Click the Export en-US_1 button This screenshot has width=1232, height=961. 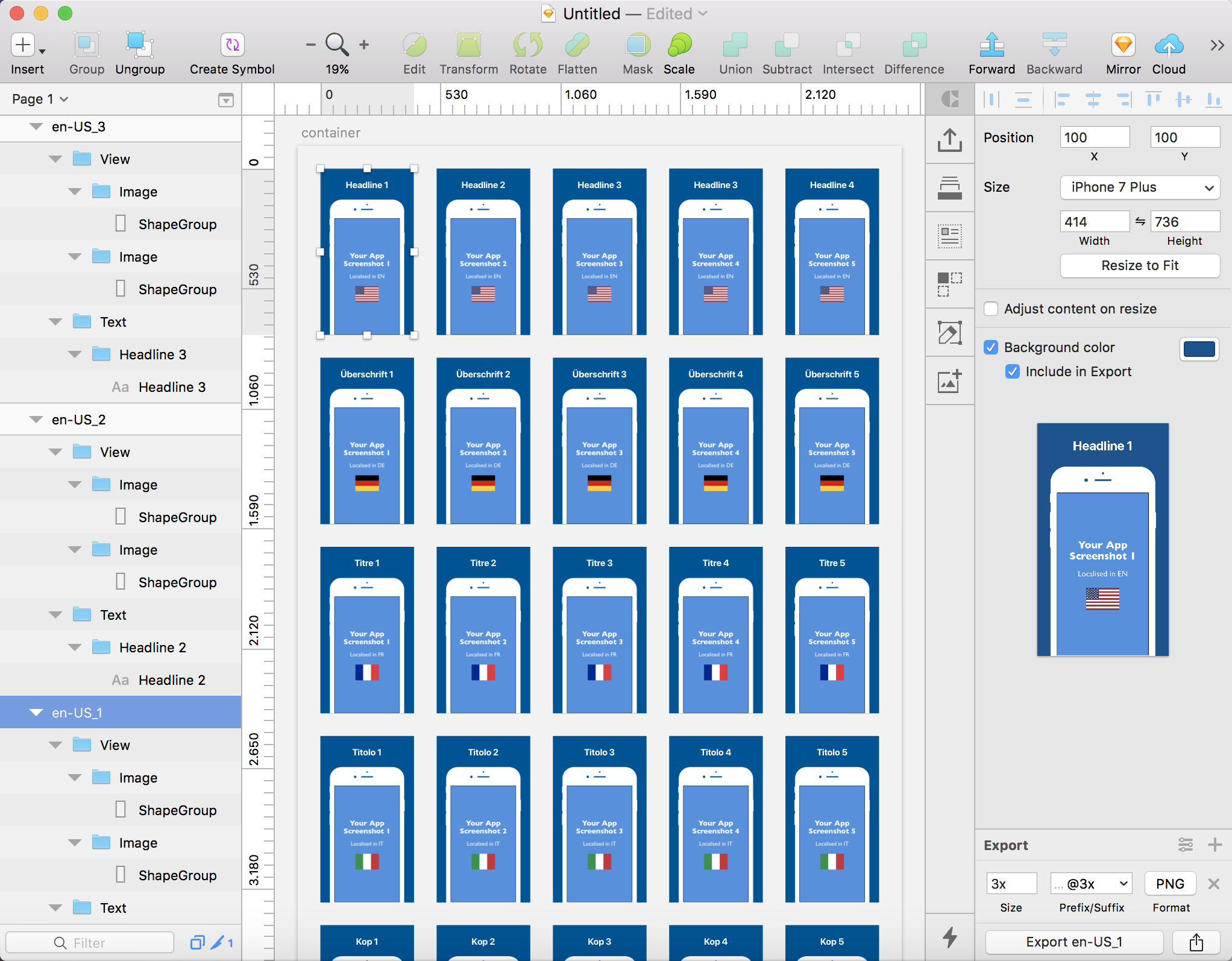1074,942
